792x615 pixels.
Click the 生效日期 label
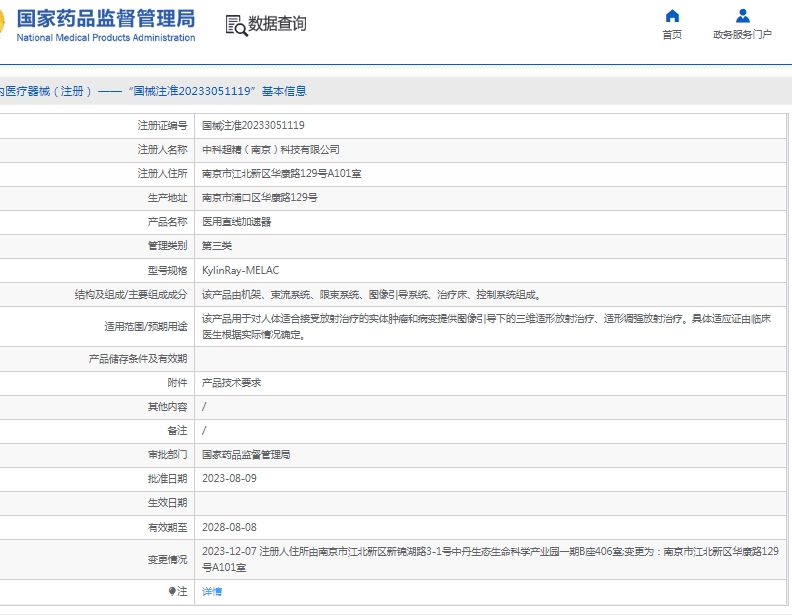(167, 502)
